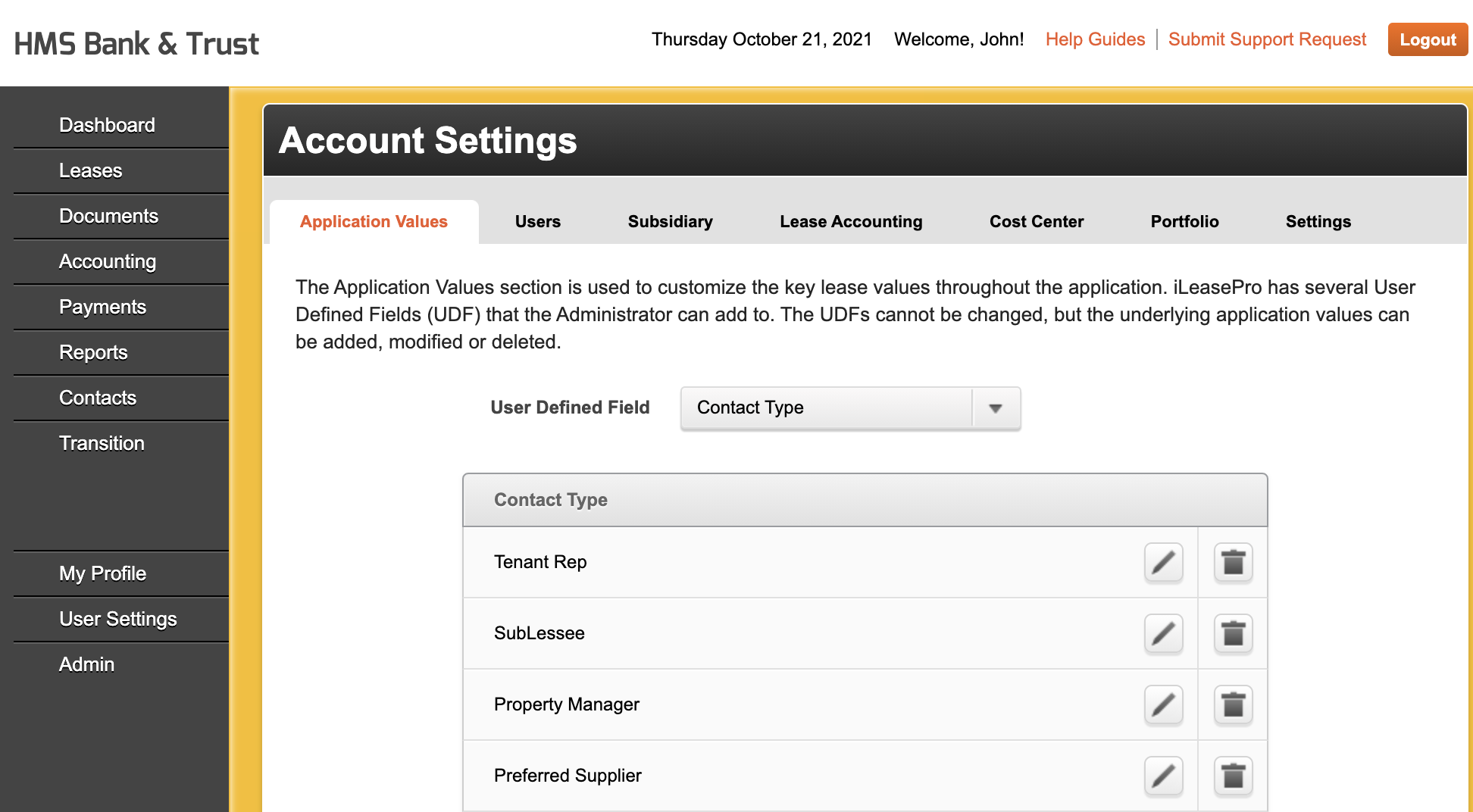The image size is (1473, 812).
Task: Click the Submit Support Request link
Action: 1267,39
